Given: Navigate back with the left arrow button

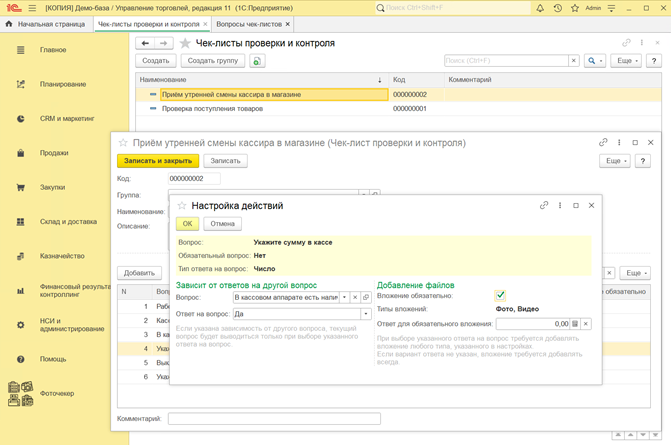Looking at the screenshot, I should click(145, 44).
